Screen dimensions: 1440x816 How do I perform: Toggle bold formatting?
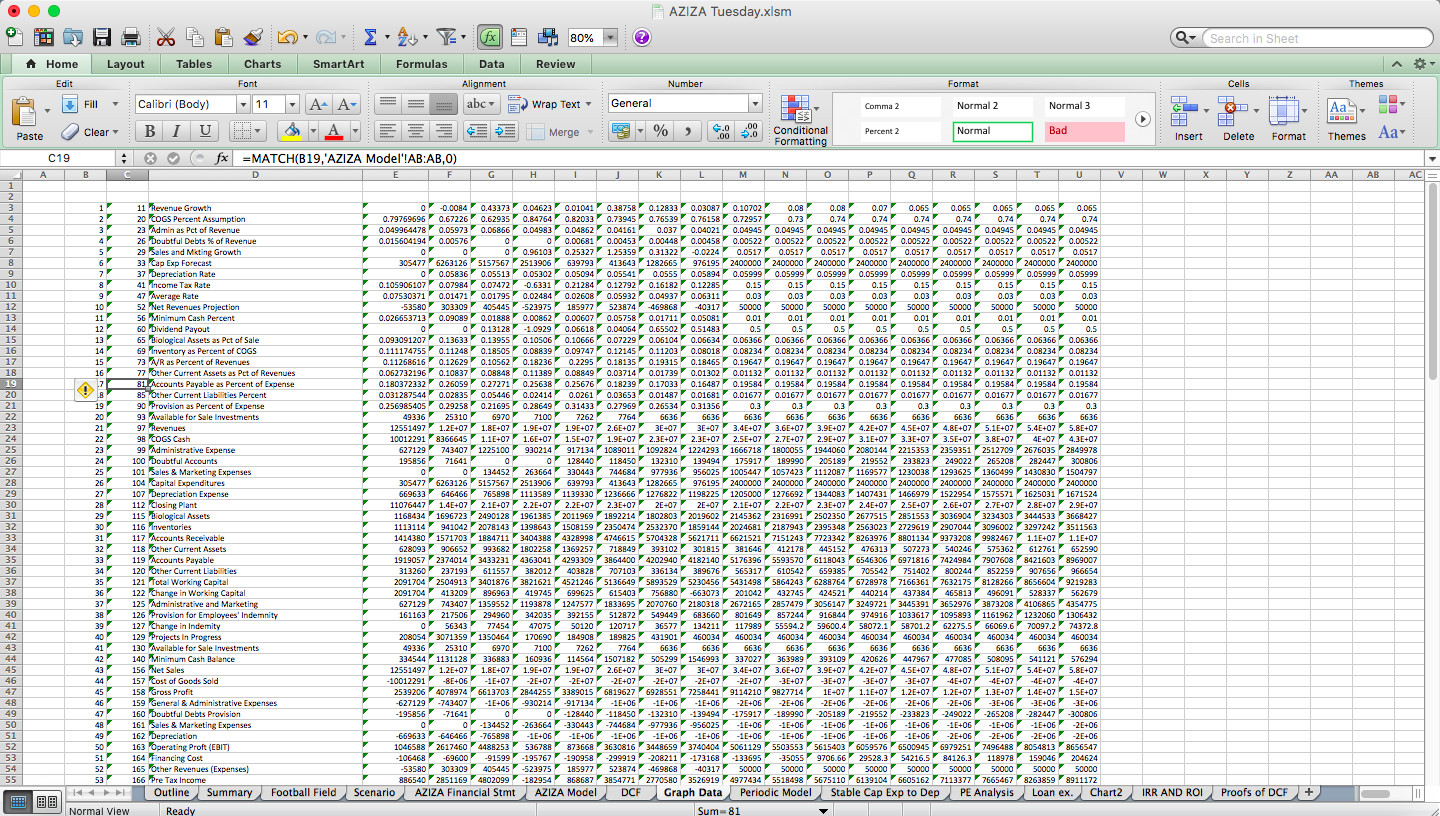click(x=148, y=131)
